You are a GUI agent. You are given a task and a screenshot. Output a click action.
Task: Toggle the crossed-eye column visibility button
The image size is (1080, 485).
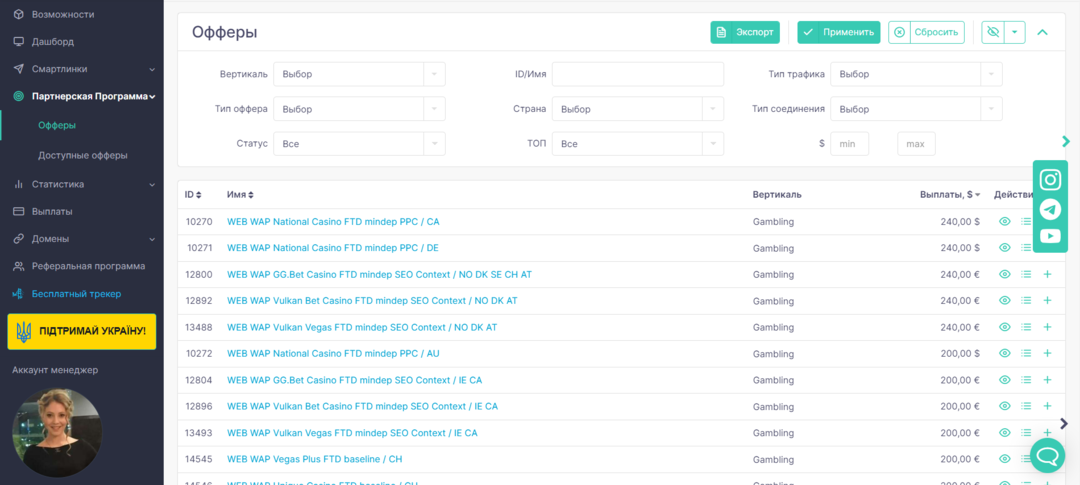click(992, 32)
